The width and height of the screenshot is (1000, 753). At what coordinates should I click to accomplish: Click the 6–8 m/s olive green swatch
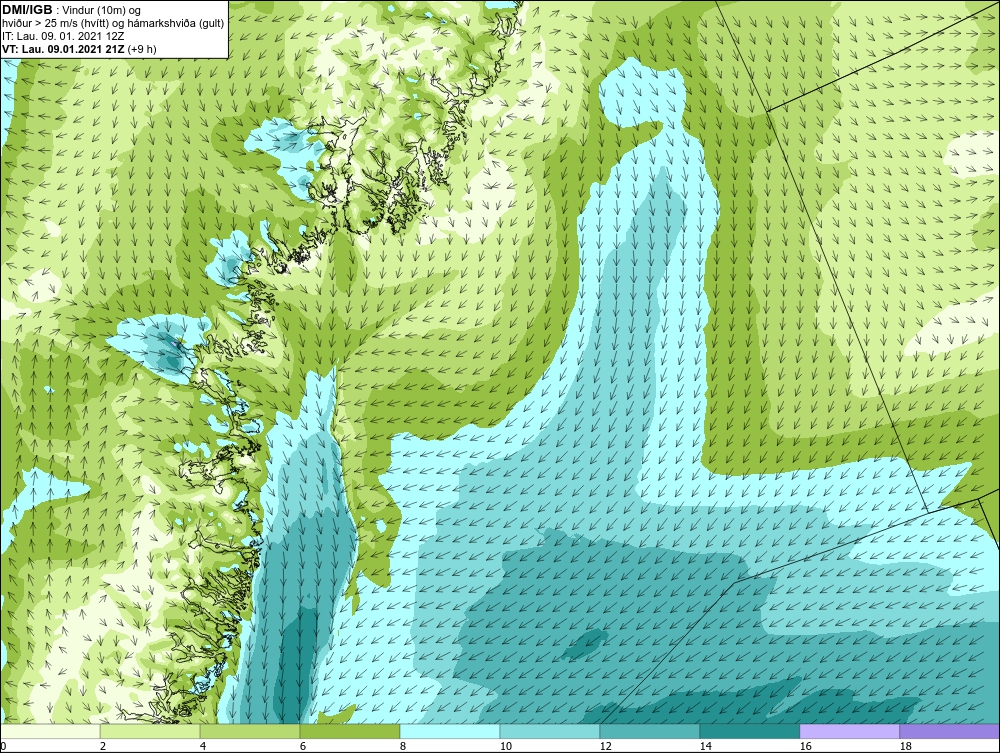[x=349, y=731]
